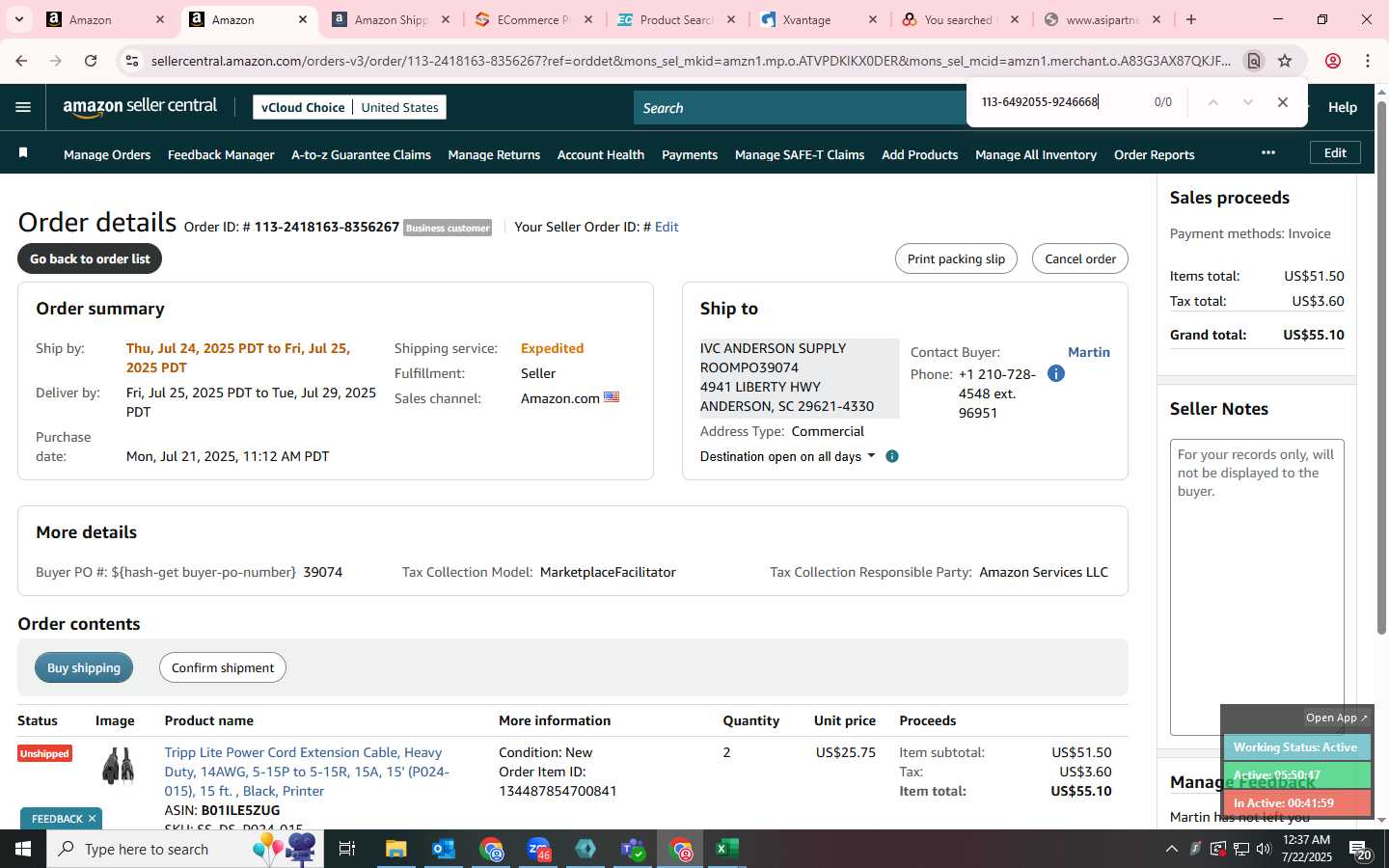Switch to the Amazon Shipping tab
1389x868 pixels.
pyautogui.click(x=391, y=19)
